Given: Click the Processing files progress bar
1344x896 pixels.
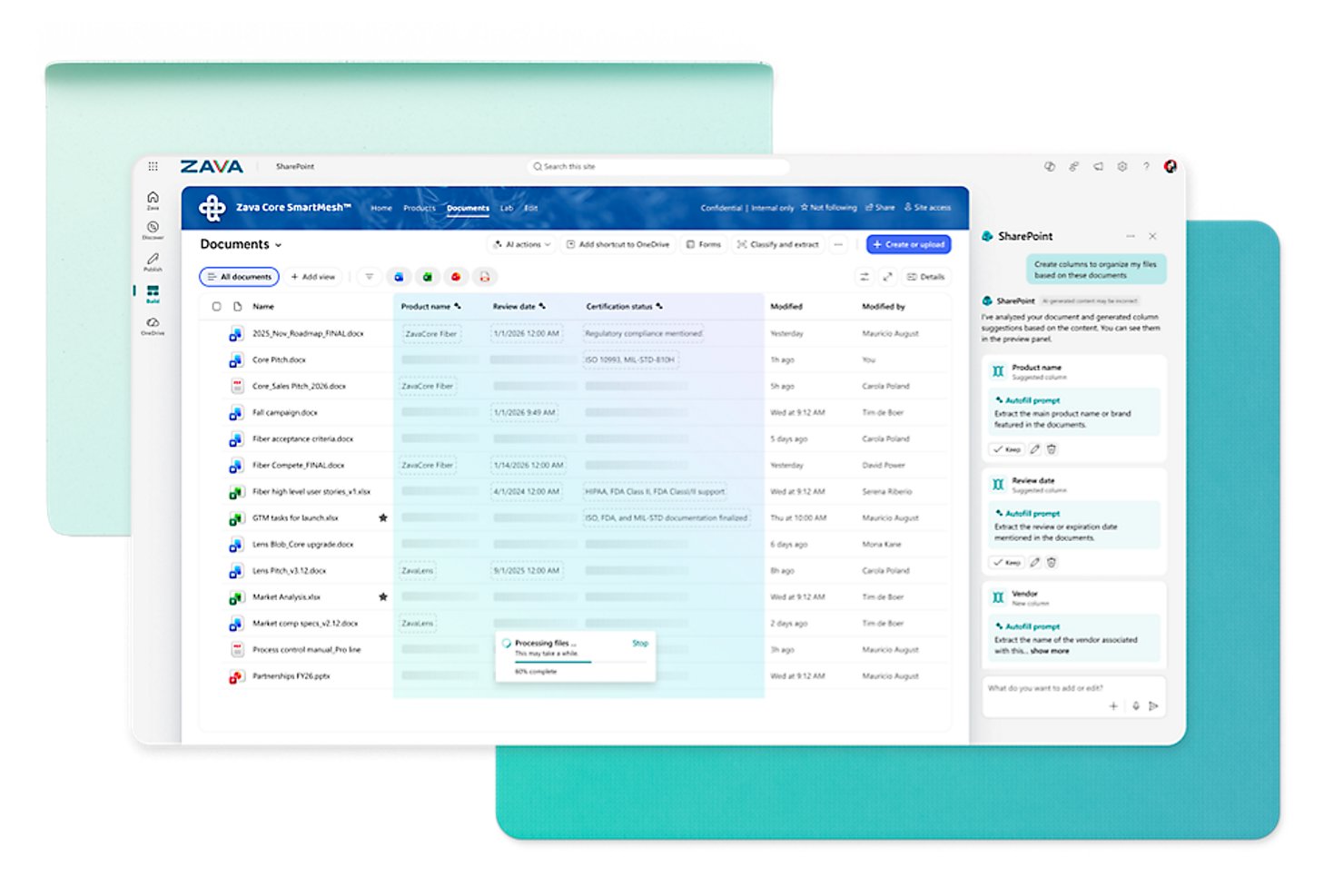Looking at the screenshot, I should click(579, 662).
